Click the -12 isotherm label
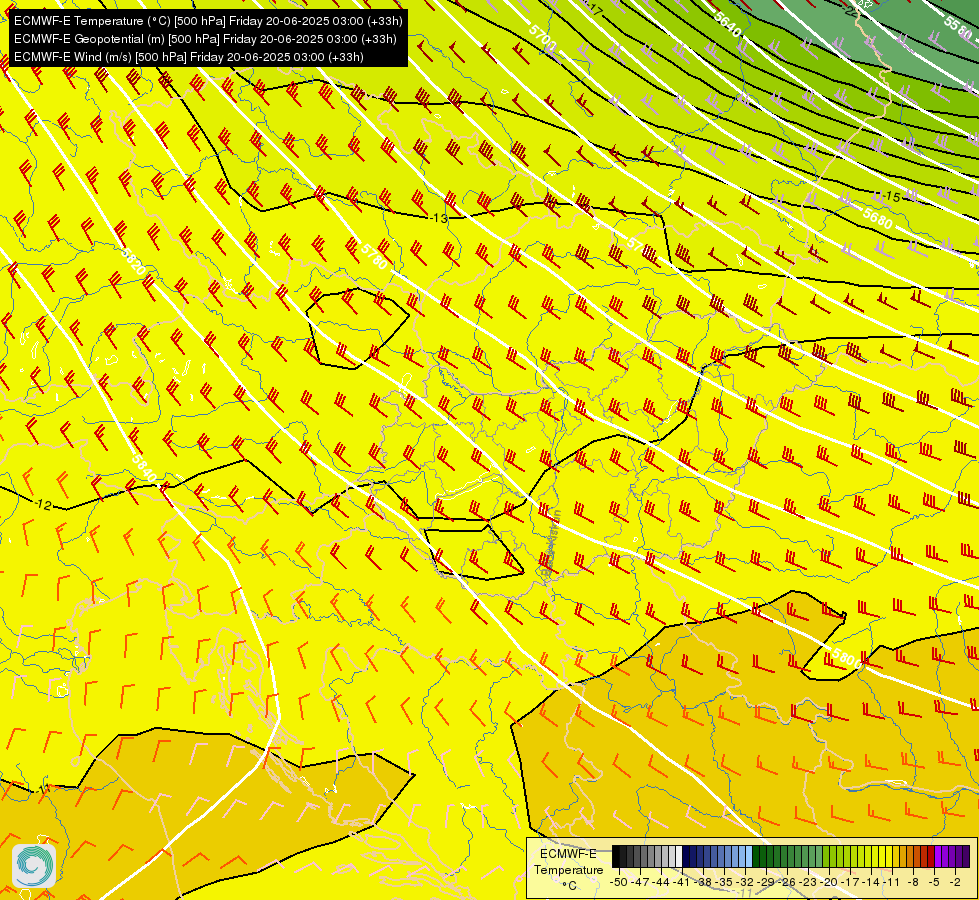The height and width of the screenshot is (900, 979). pos(43,504)
